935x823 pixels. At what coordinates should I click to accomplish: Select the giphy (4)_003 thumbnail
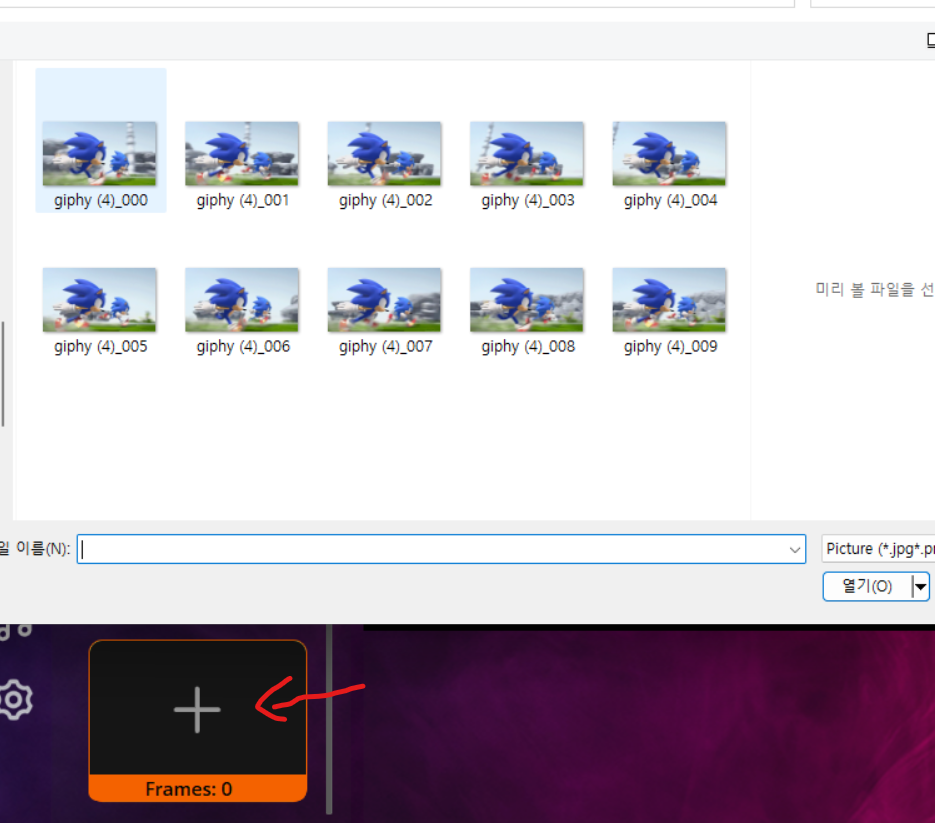[527, 154]
